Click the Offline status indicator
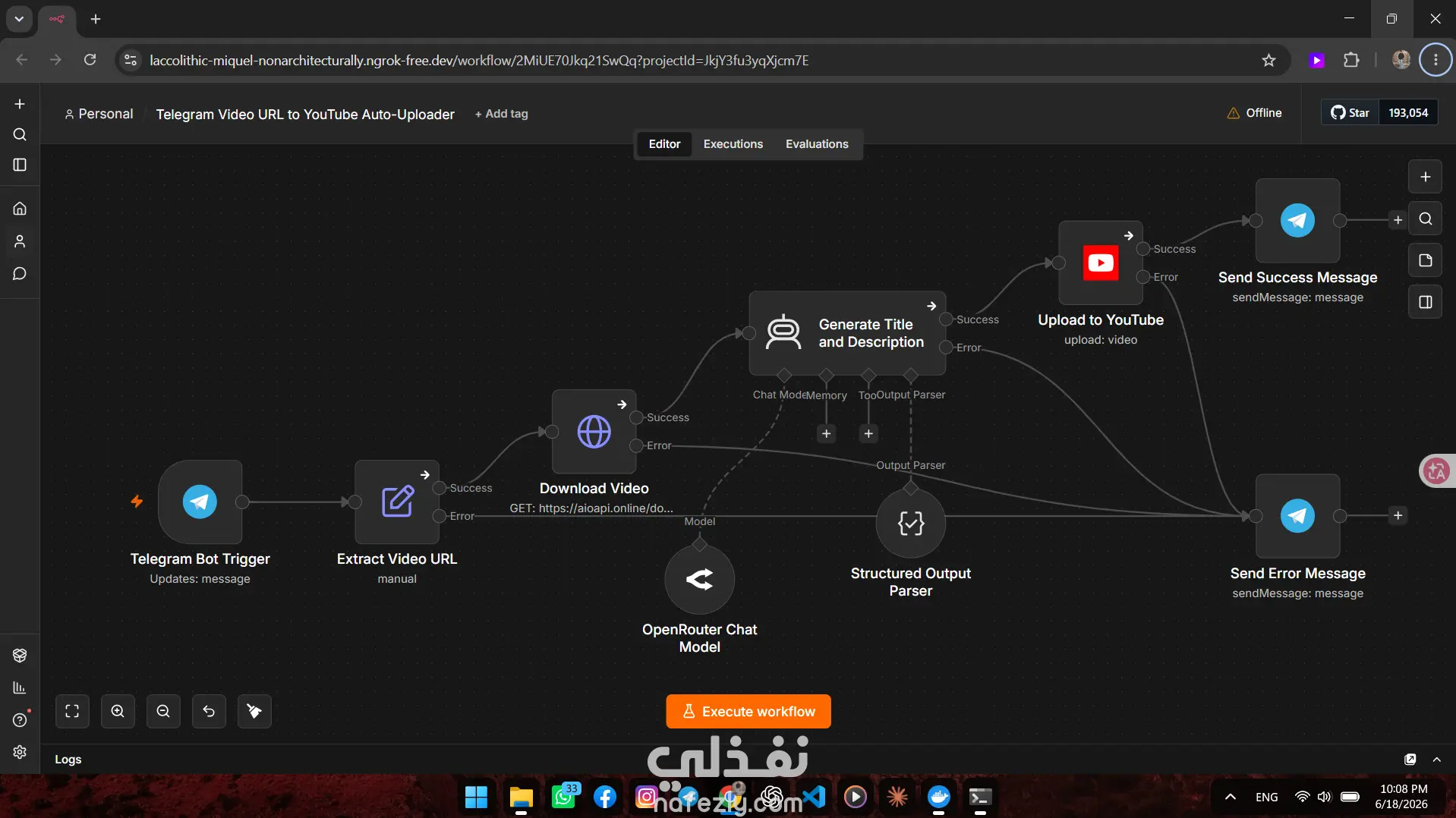The width and height of the screenshot is (1456, 818). (x=1254, y=113)
